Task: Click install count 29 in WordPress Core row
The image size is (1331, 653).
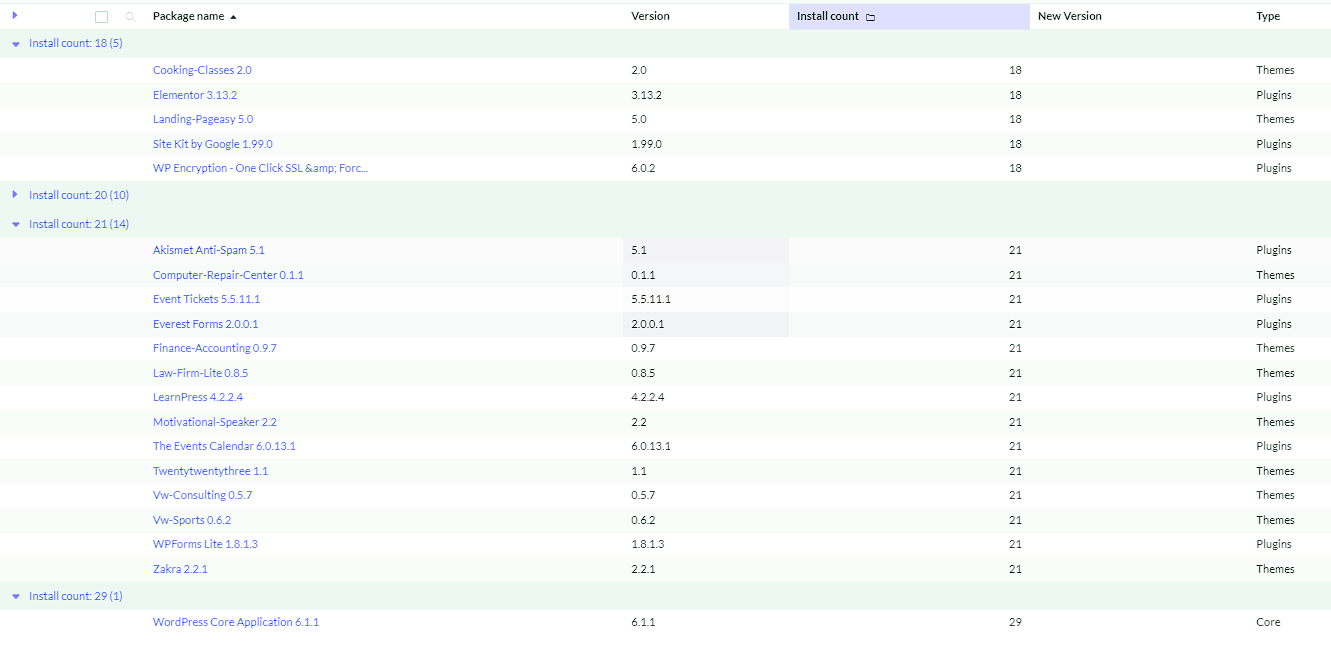Action: tap(1015, 622)
